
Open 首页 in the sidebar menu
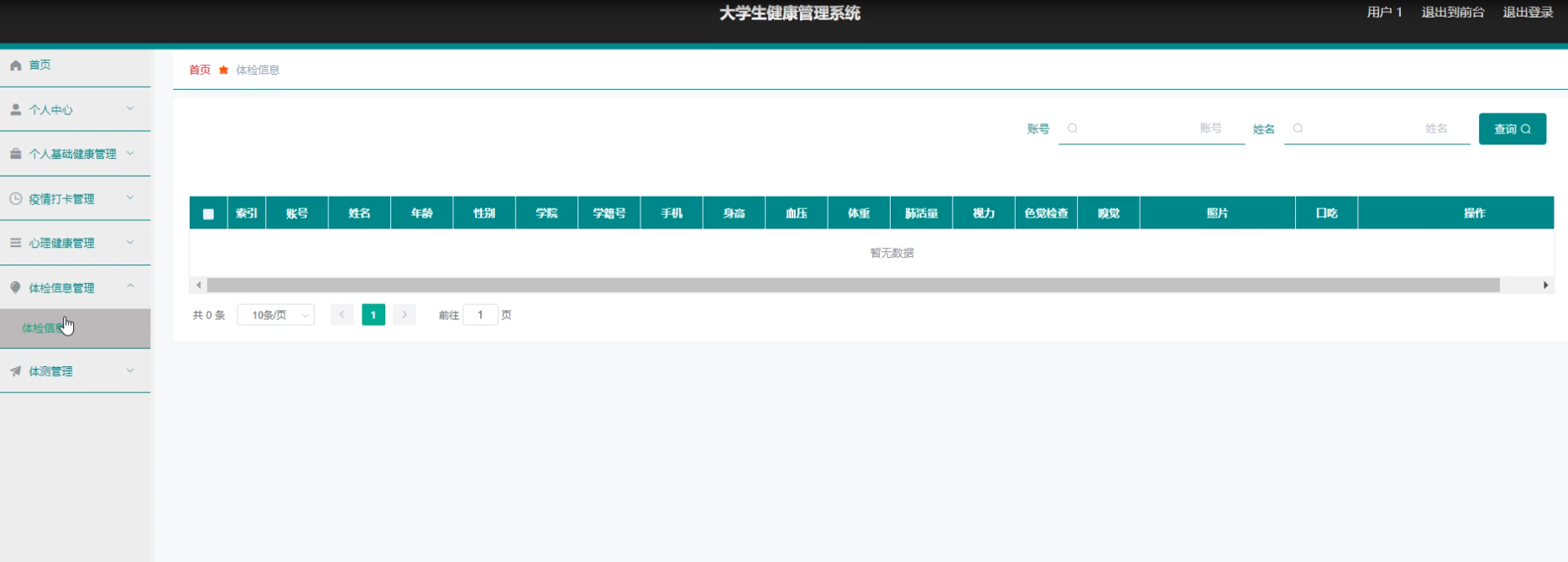[76, 65]
